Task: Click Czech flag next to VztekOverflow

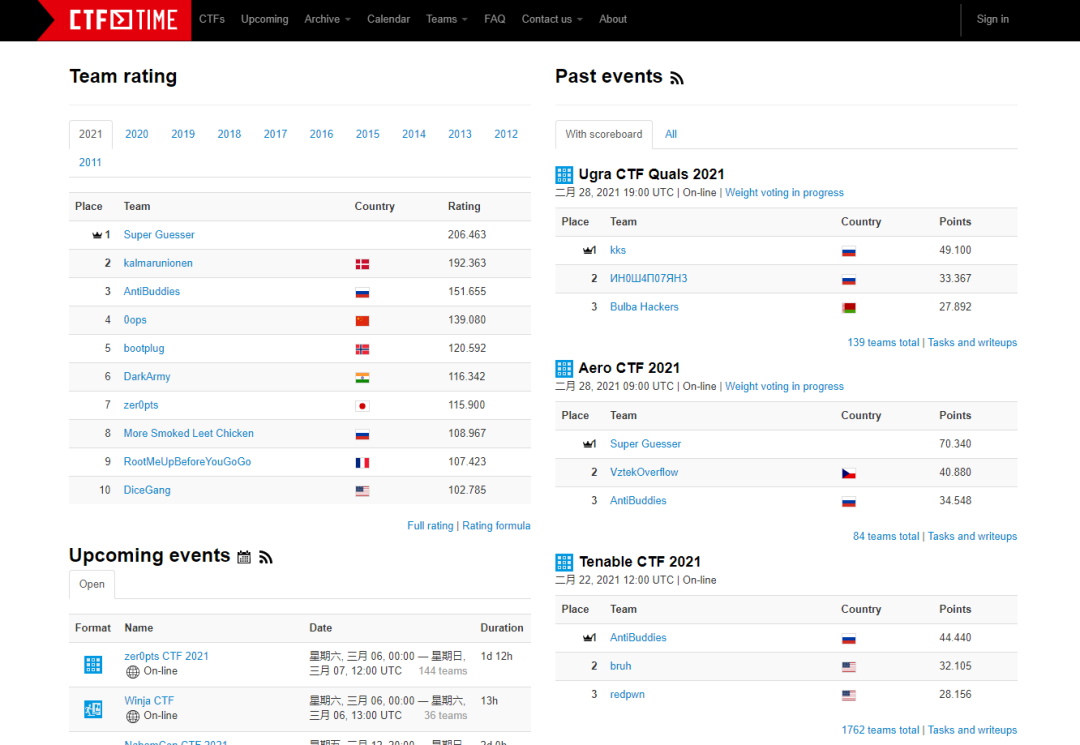Action: click(849, 473)
